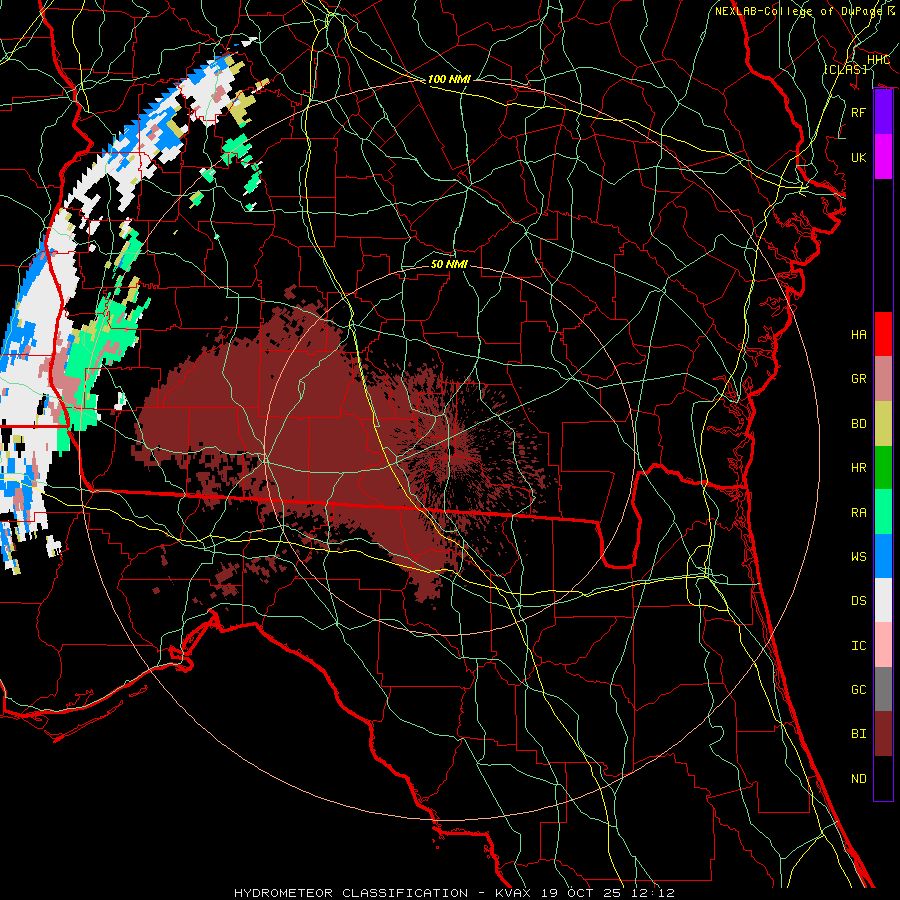Click the GR legend label
Viewport: 900px width, 900px height.
858,379
